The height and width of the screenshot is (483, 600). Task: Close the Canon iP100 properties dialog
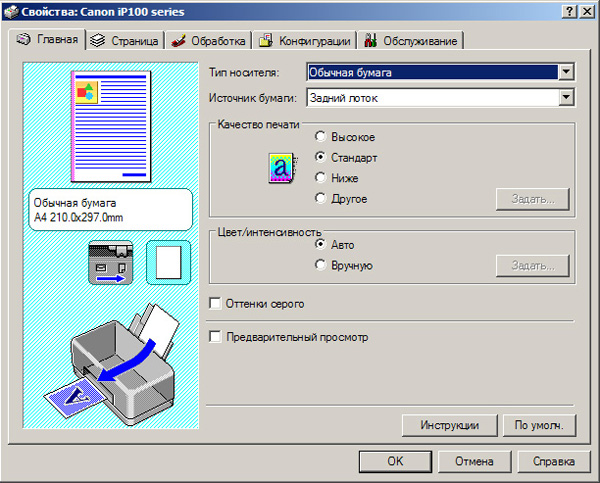pyautogui.click(x=587, y=11)
